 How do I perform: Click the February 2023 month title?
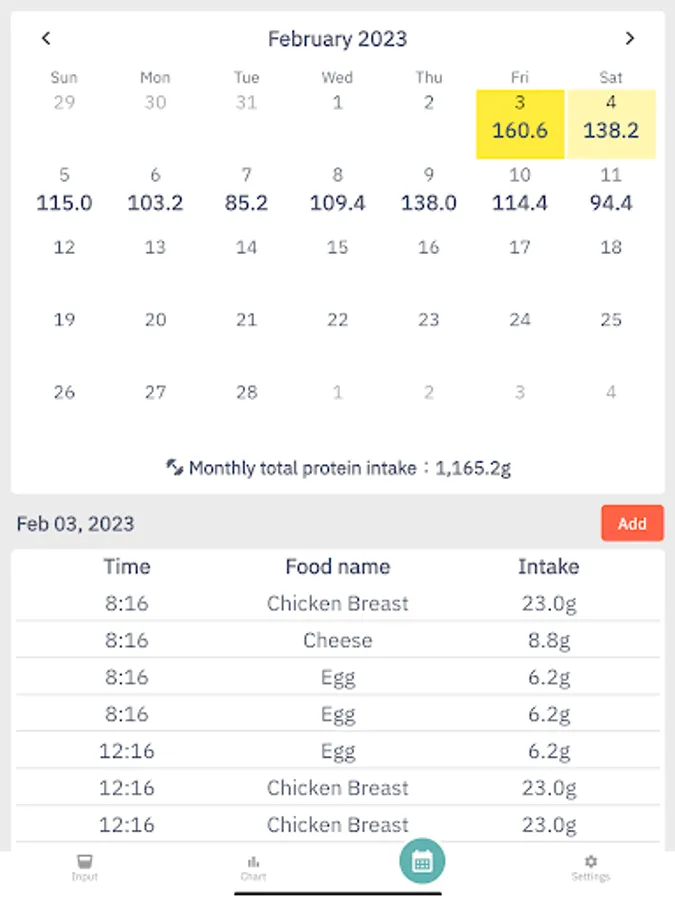click(338, 39)
